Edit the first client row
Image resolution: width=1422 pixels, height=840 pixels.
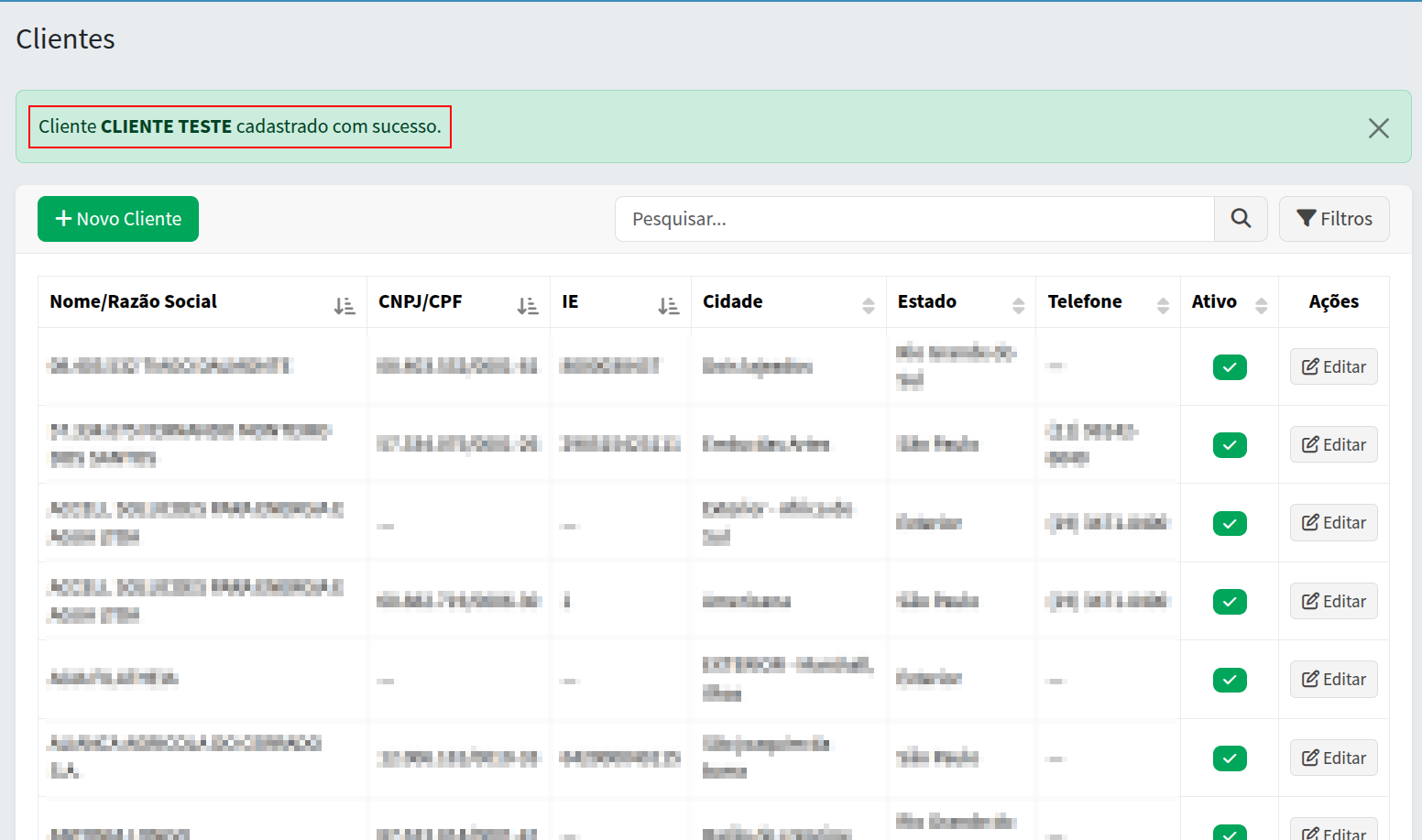pos(1333,367)
